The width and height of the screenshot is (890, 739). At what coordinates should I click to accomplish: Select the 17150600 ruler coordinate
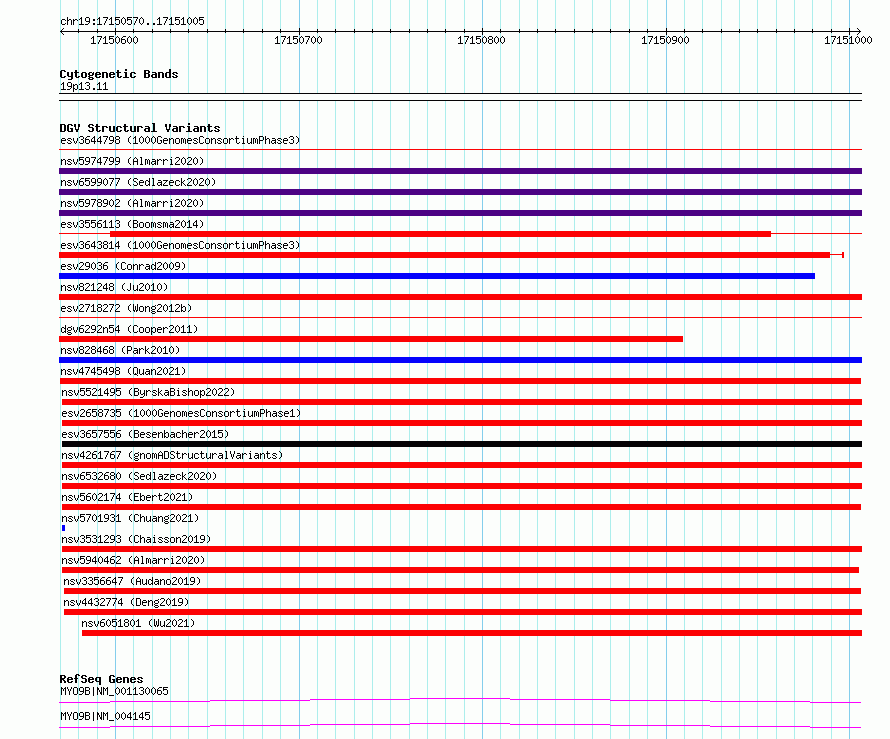click(114, 40)
